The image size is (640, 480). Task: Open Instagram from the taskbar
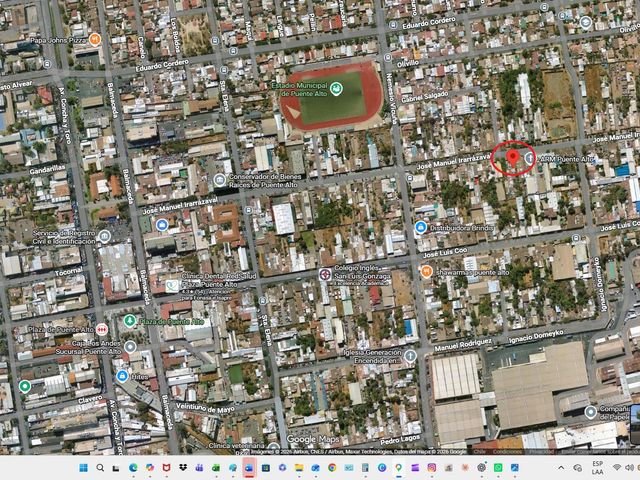point(431,468)
